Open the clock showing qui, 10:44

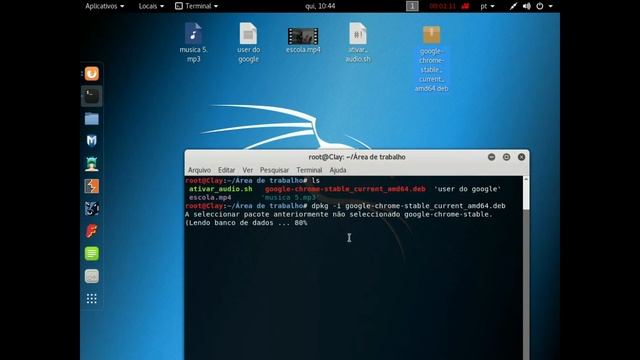pos(320,6)
